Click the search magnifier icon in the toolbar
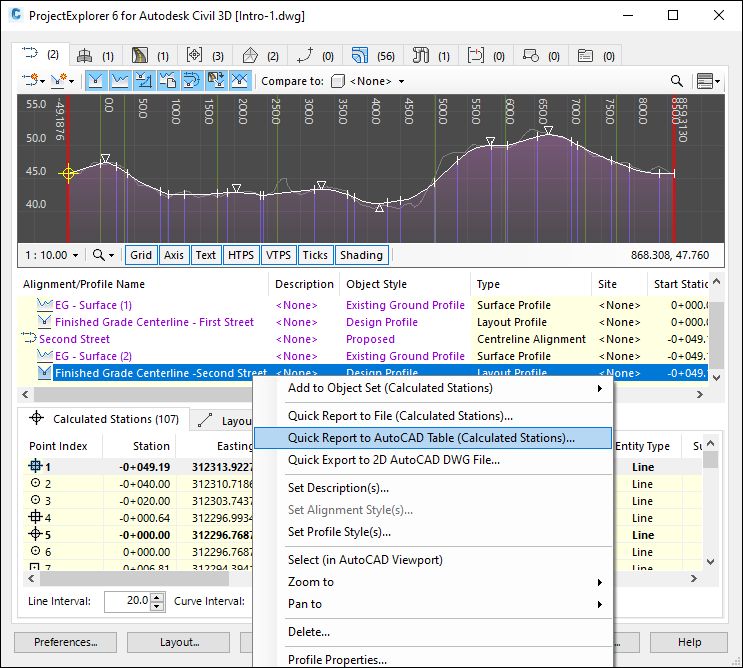Viewport: 743px width, 668px height. pyautogui.click(x=677, y=81)
